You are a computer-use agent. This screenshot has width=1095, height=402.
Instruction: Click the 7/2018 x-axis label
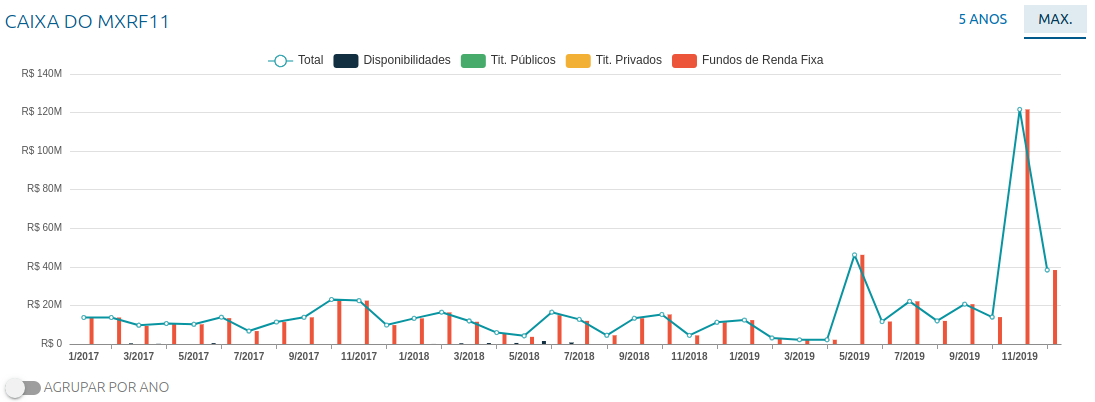click(579, 356)
